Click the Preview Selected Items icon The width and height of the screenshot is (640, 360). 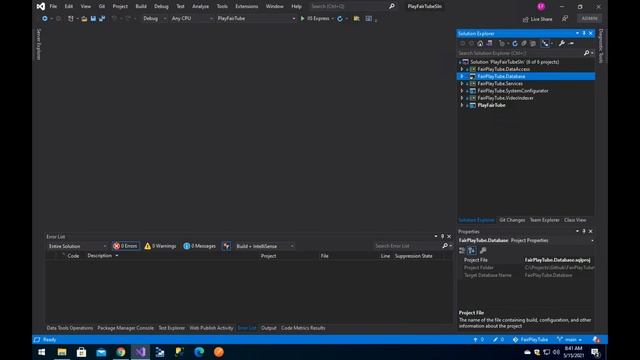pos(571,43)
